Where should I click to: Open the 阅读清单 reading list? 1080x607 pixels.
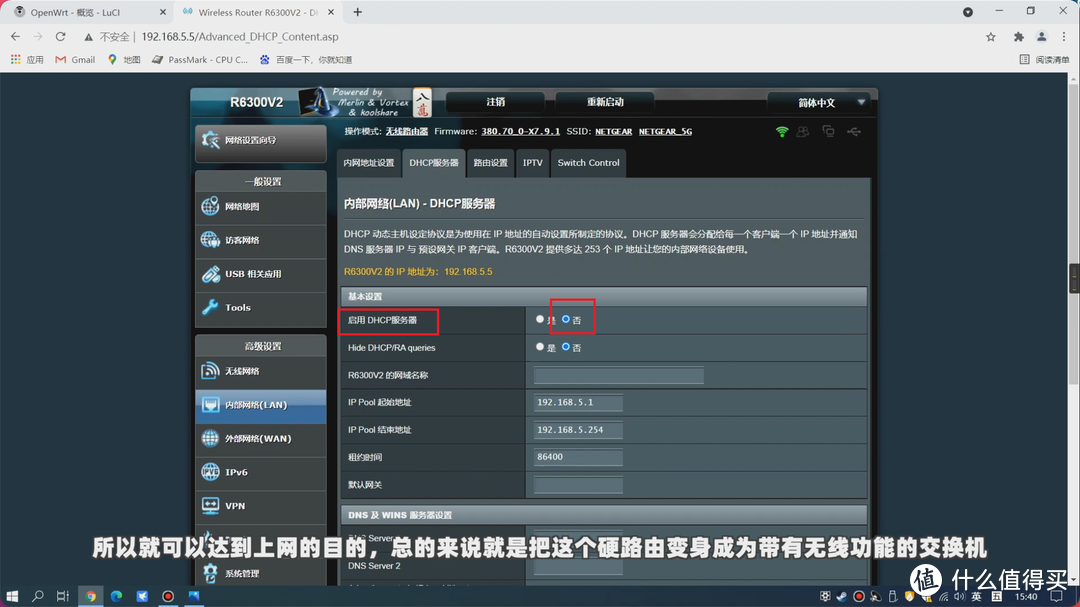pyautogui.click(x=1044, y=60)
